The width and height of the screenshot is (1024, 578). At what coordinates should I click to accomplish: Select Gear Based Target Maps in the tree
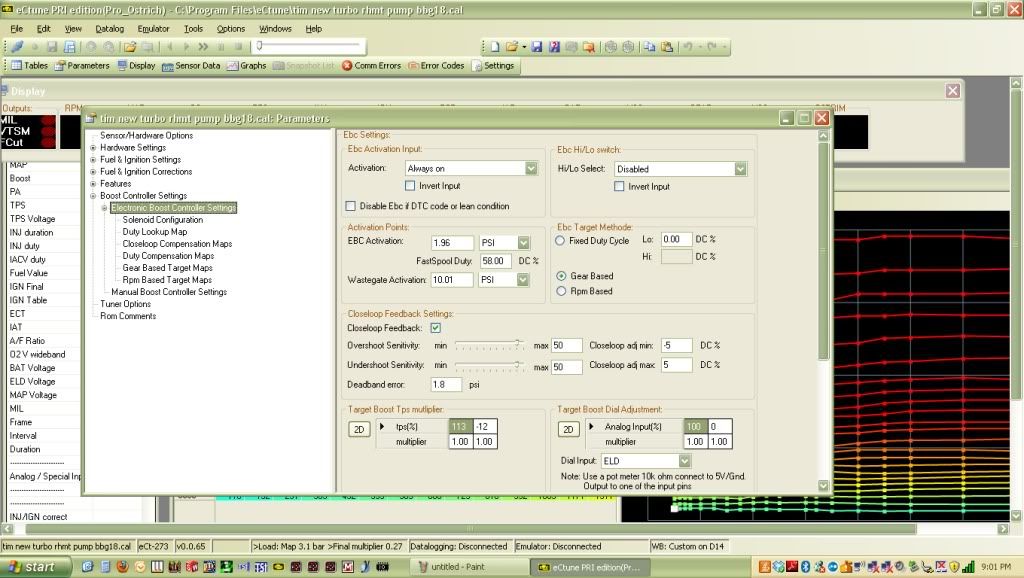click(167, 268)
